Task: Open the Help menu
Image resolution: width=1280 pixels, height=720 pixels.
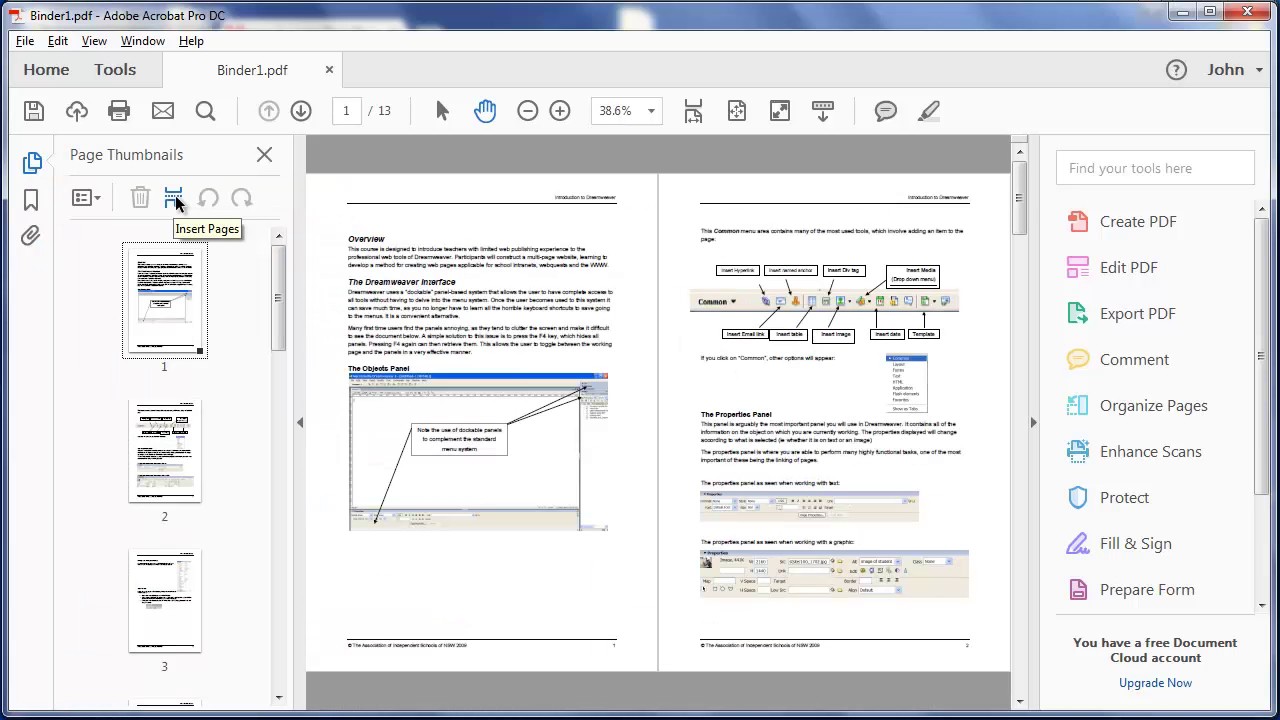Action: [x=191, y=41]
